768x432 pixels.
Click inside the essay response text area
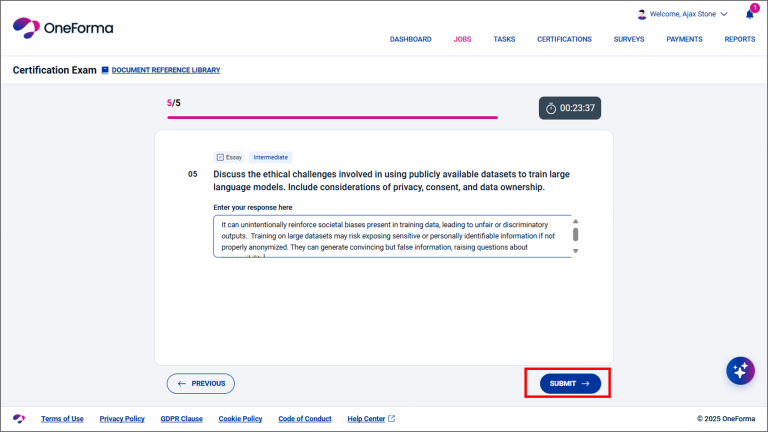click(x=390, y=236)
